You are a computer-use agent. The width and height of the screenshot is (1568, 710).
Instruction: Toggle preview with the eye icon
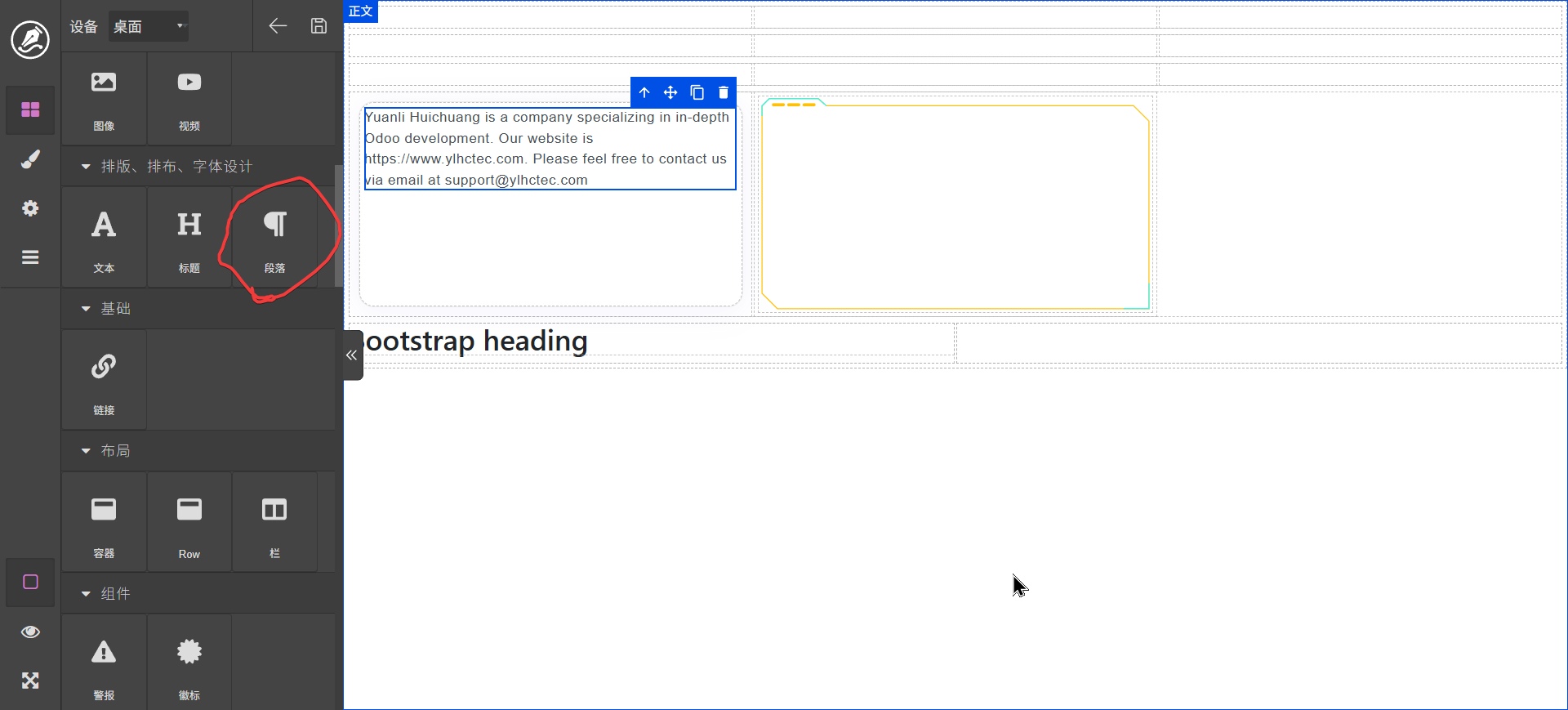30,632
